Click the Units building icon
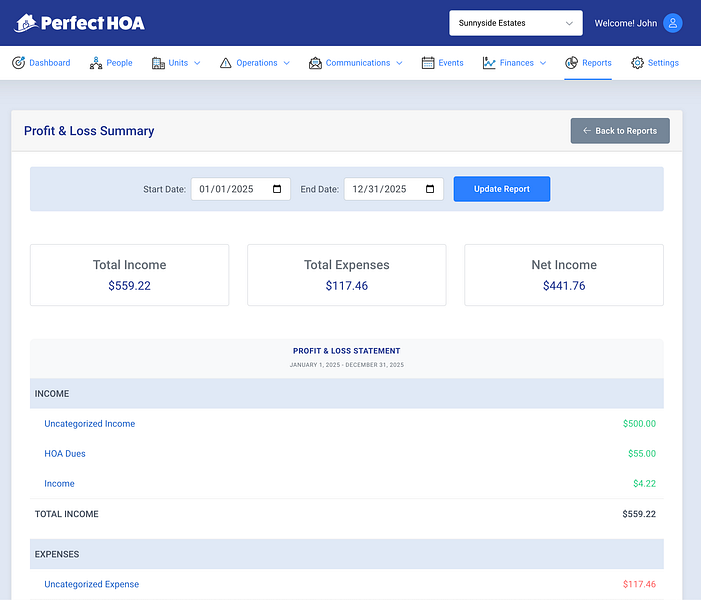 pos(158,63)
